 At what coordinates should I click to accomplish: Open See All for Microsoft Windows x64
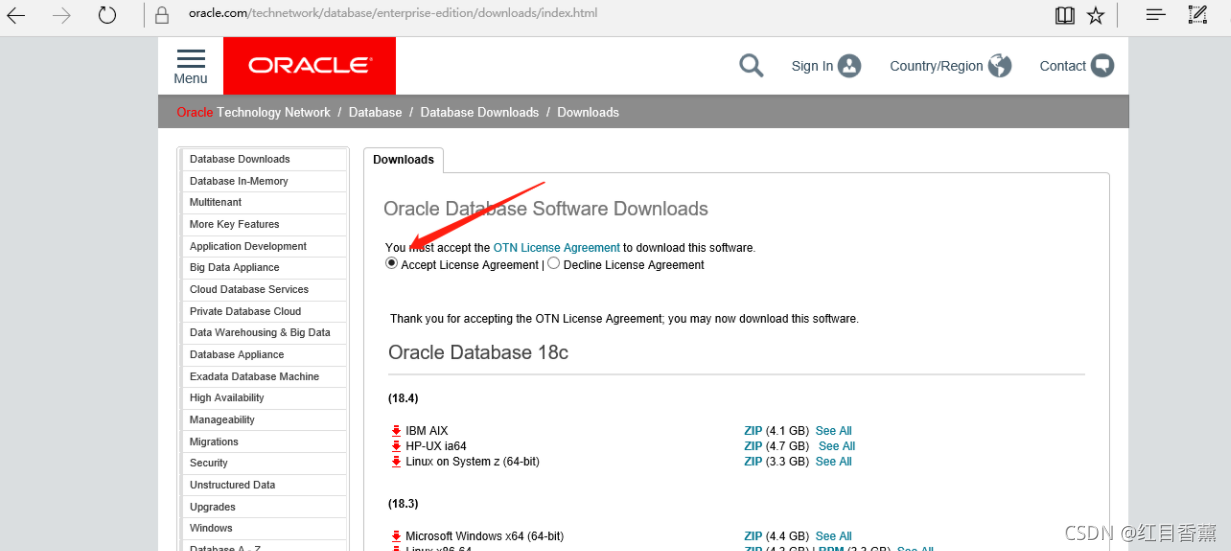coord(834,536)
